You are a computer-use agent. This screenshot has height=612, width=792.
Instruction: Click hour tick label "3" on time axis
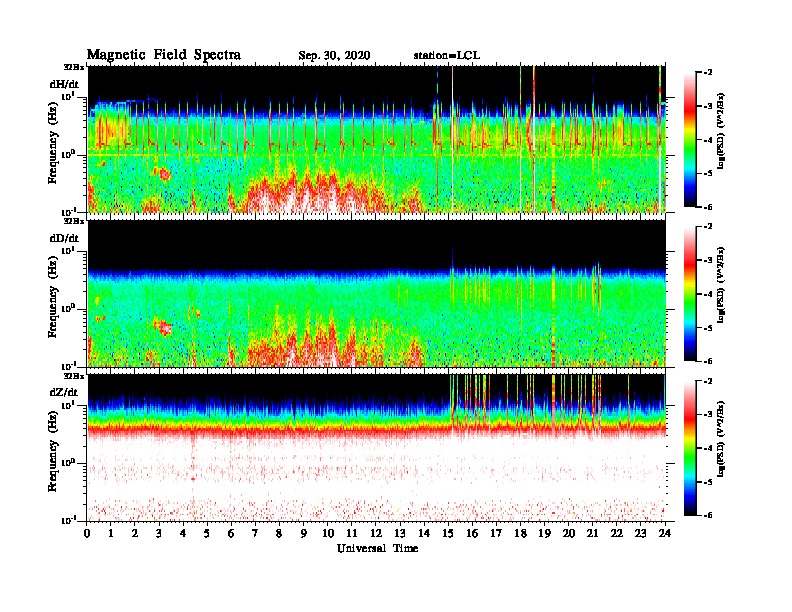159,533
